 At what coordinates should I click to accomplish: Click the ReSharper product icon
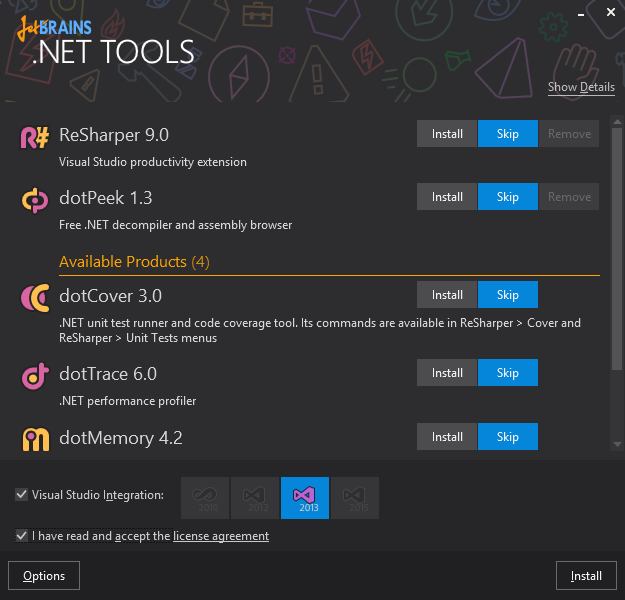coord(35,138)
